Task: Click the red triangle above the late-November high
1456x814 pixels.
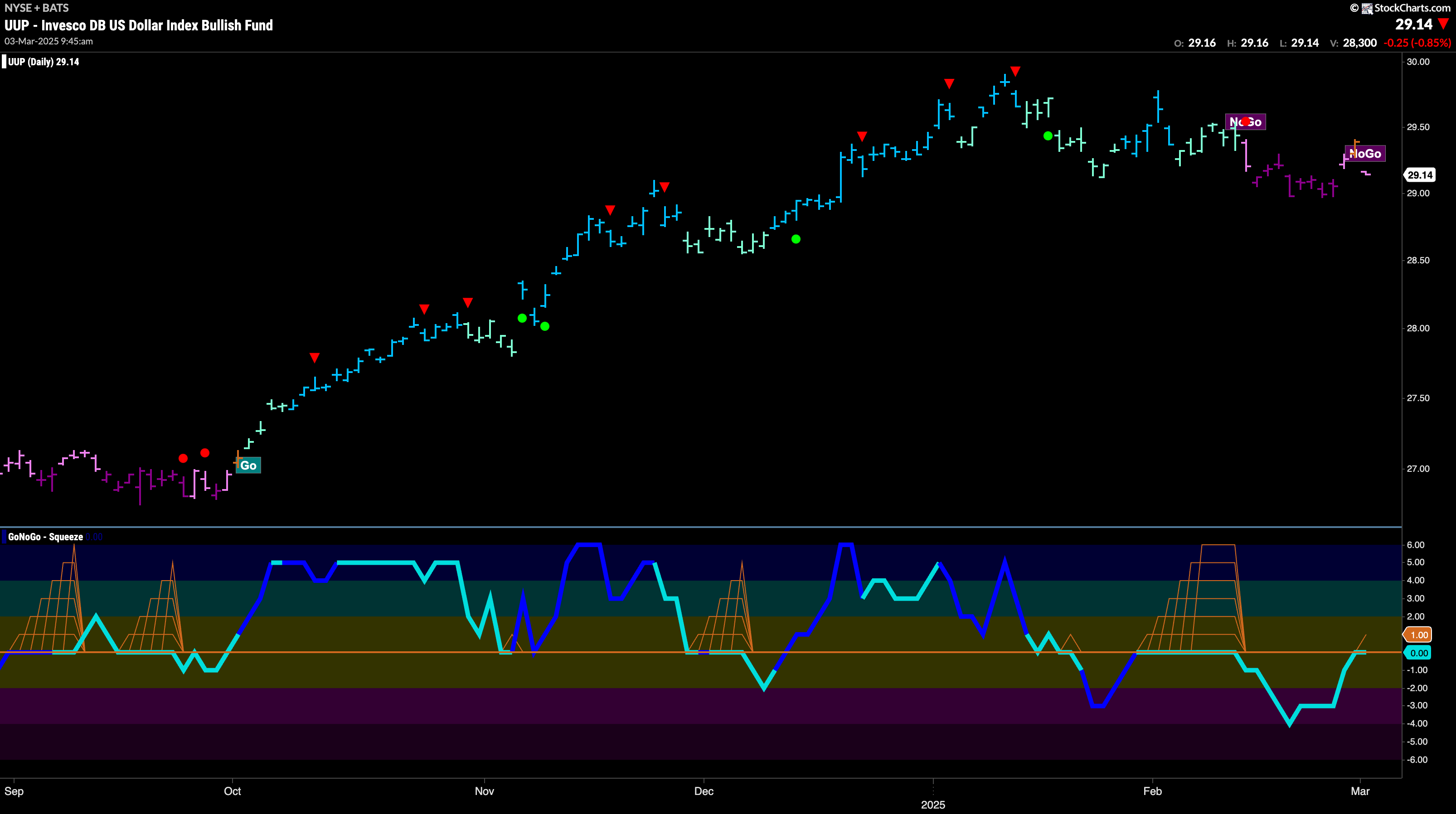Action: [665, 187]
